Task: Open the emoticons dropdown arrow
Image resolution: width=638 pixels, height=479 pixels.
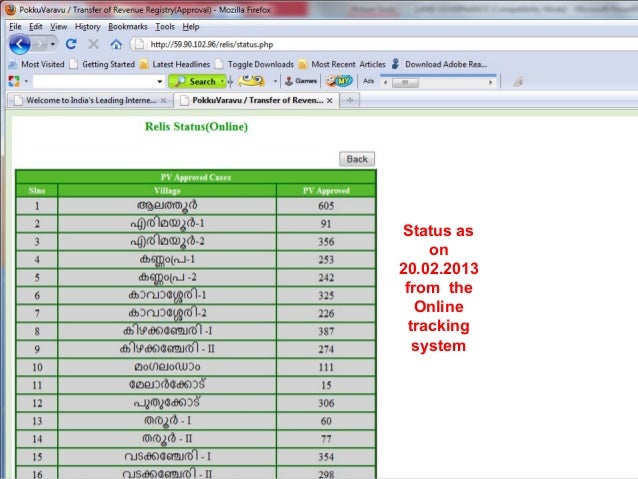Action: tap(275, 81)
